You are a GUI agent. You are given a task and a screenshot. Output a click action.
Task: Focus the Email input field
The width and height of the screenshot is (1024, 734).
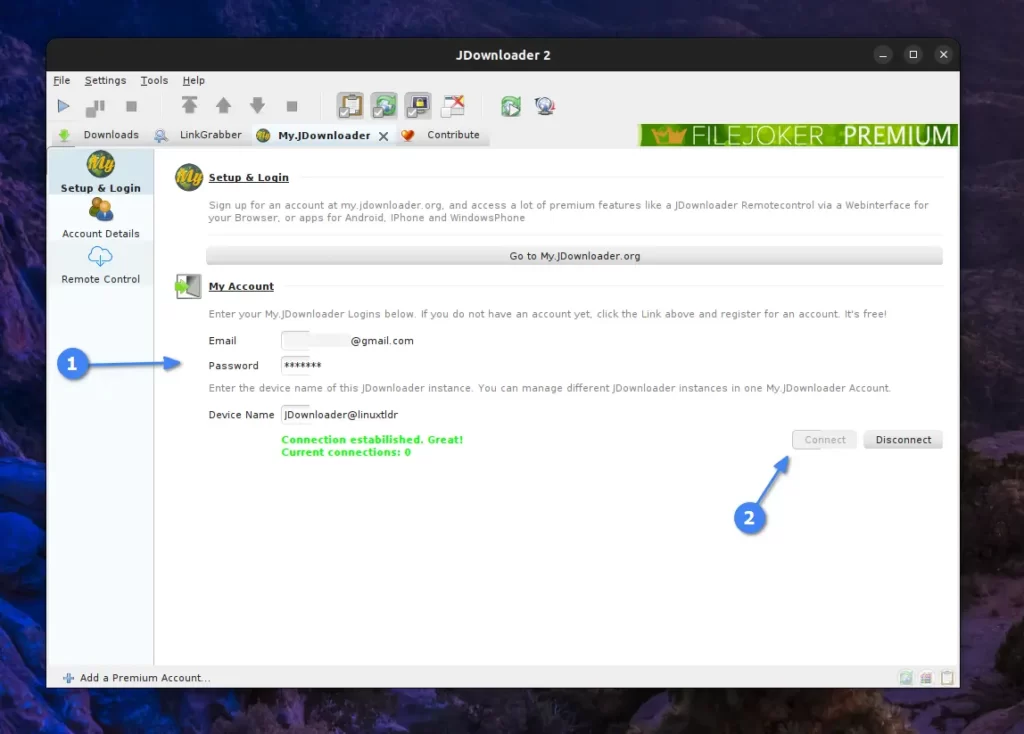point(349,340)
